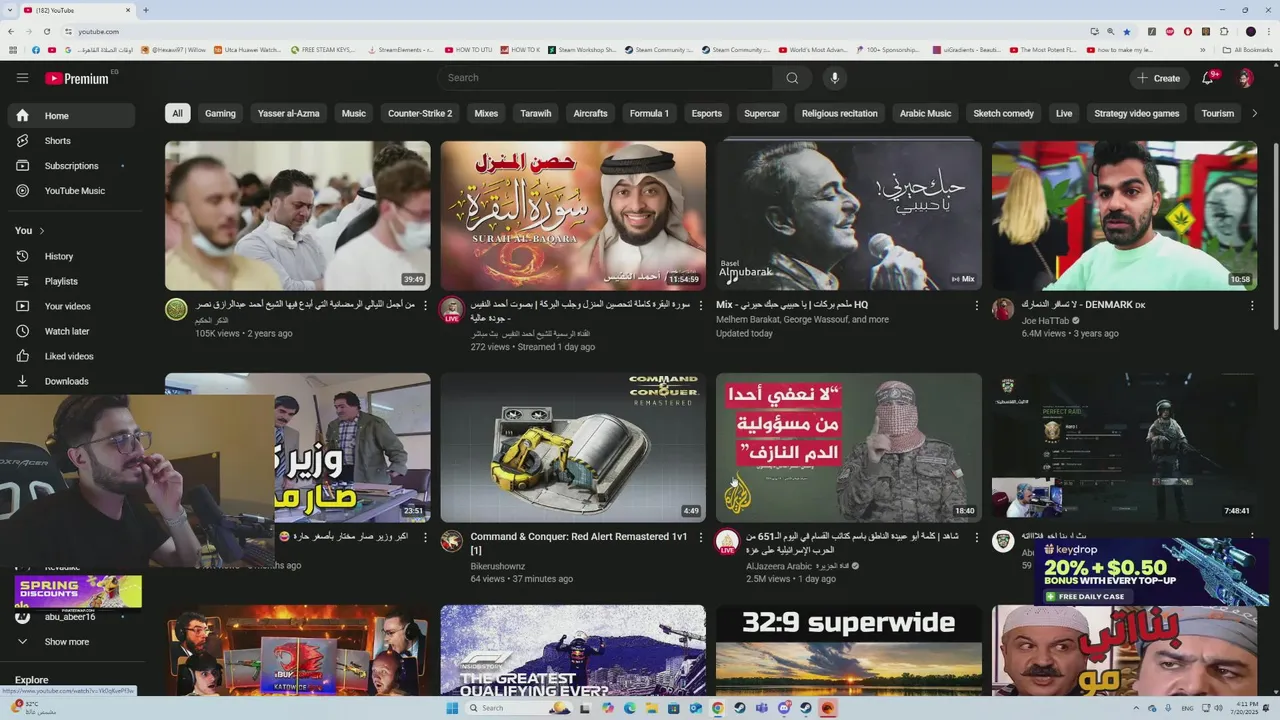
Task: Open a new browser tab
Action: [x=146, y=10]
